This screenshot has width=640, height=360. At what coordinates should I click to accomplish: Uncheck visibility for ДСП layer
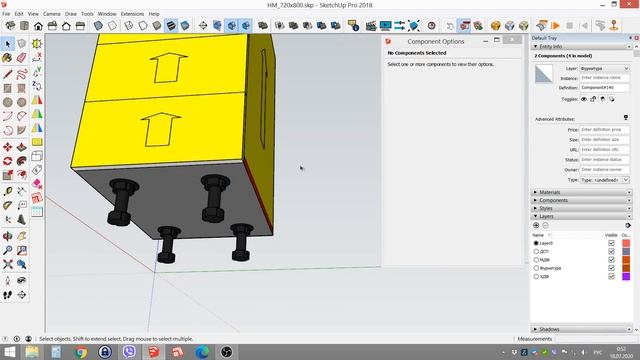point(611,251)
